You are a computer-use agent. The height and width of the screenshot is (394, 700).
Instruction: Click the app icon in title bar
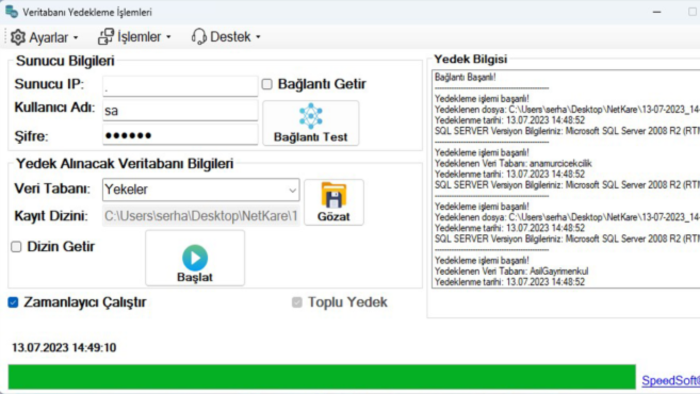click(12, 12)
